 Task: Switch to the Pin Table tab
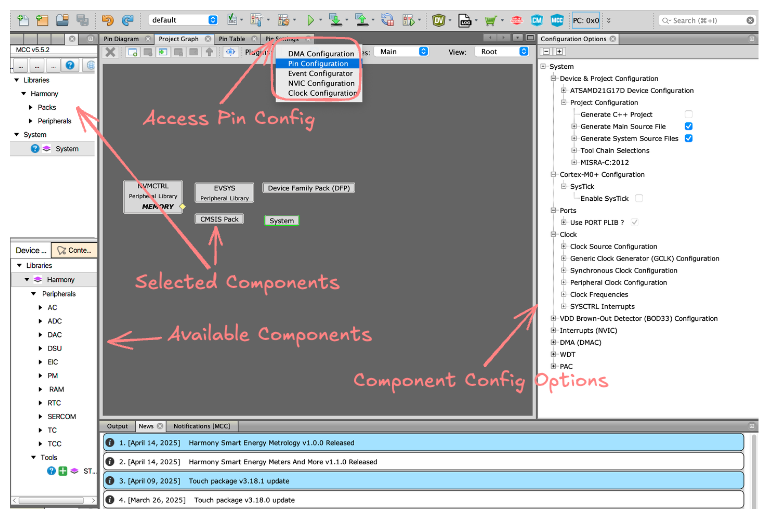[232, 39]
